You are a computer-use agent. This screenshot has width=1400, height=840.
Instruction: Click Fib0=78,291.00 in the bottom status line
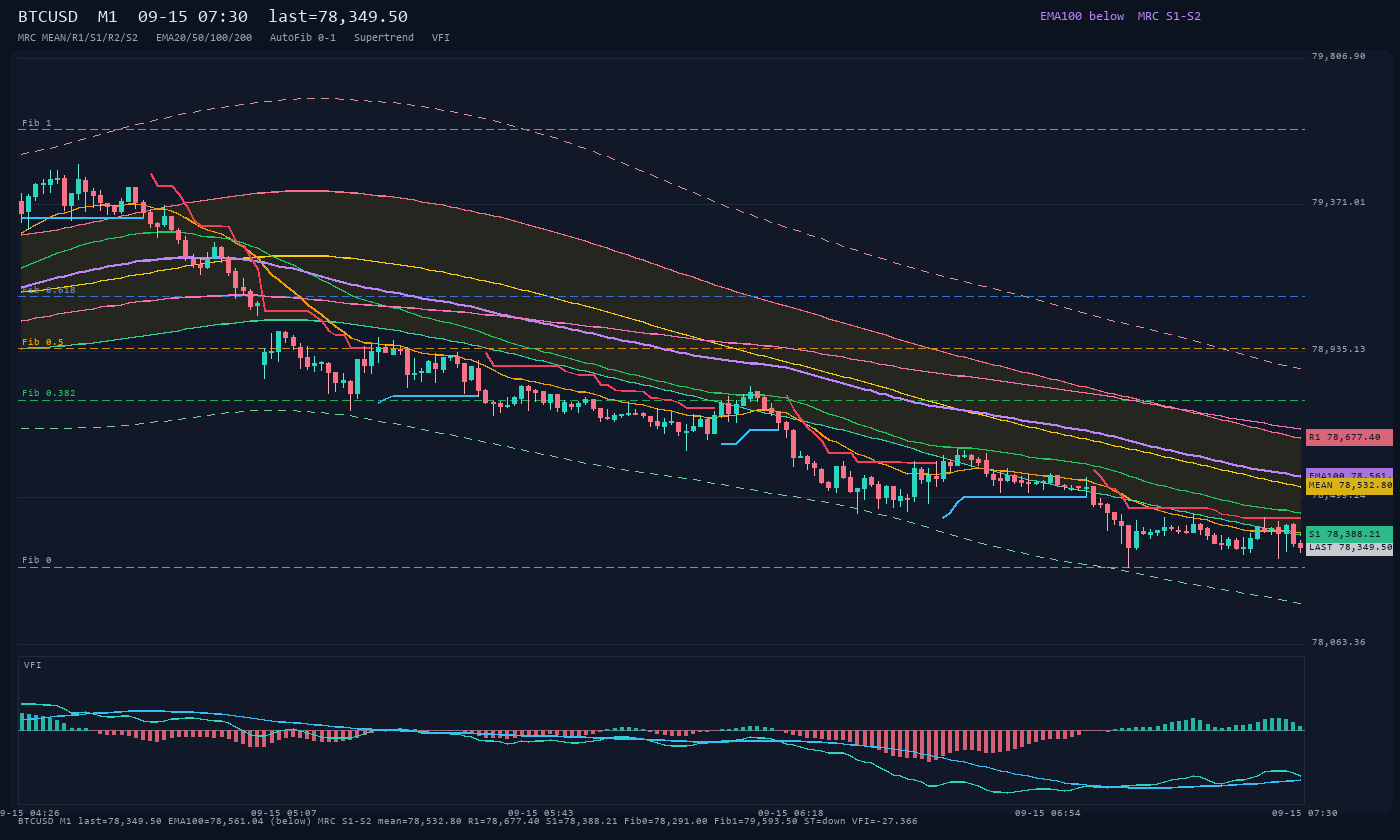coord(666,822)
